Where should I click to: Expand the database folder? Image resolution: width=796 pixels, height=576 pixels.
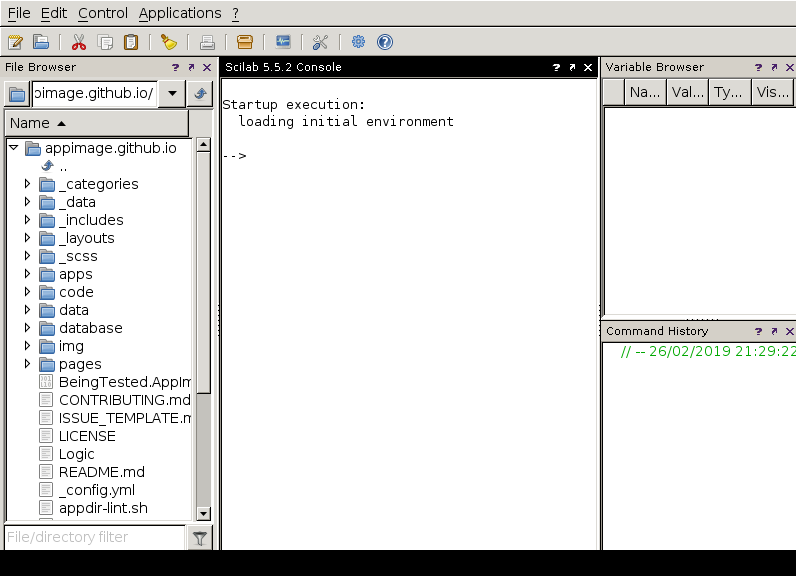27,328
